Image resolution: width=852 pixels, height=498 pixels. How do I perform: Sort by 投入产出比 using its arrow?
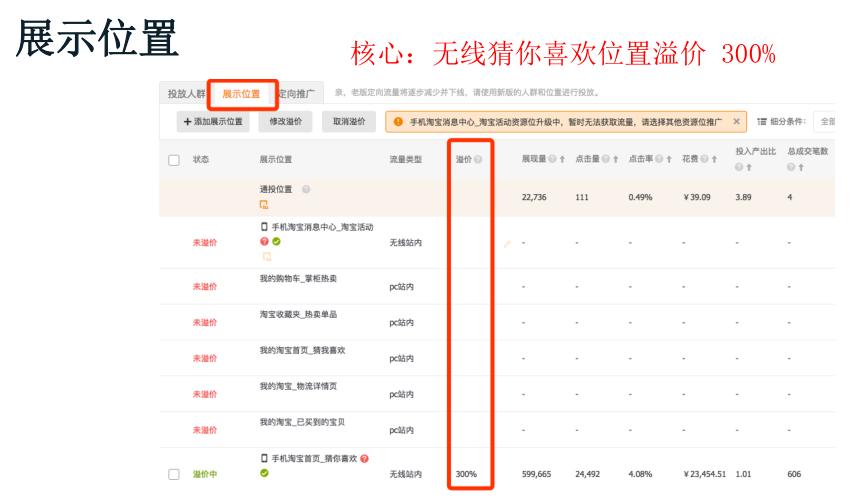(749, 167)
